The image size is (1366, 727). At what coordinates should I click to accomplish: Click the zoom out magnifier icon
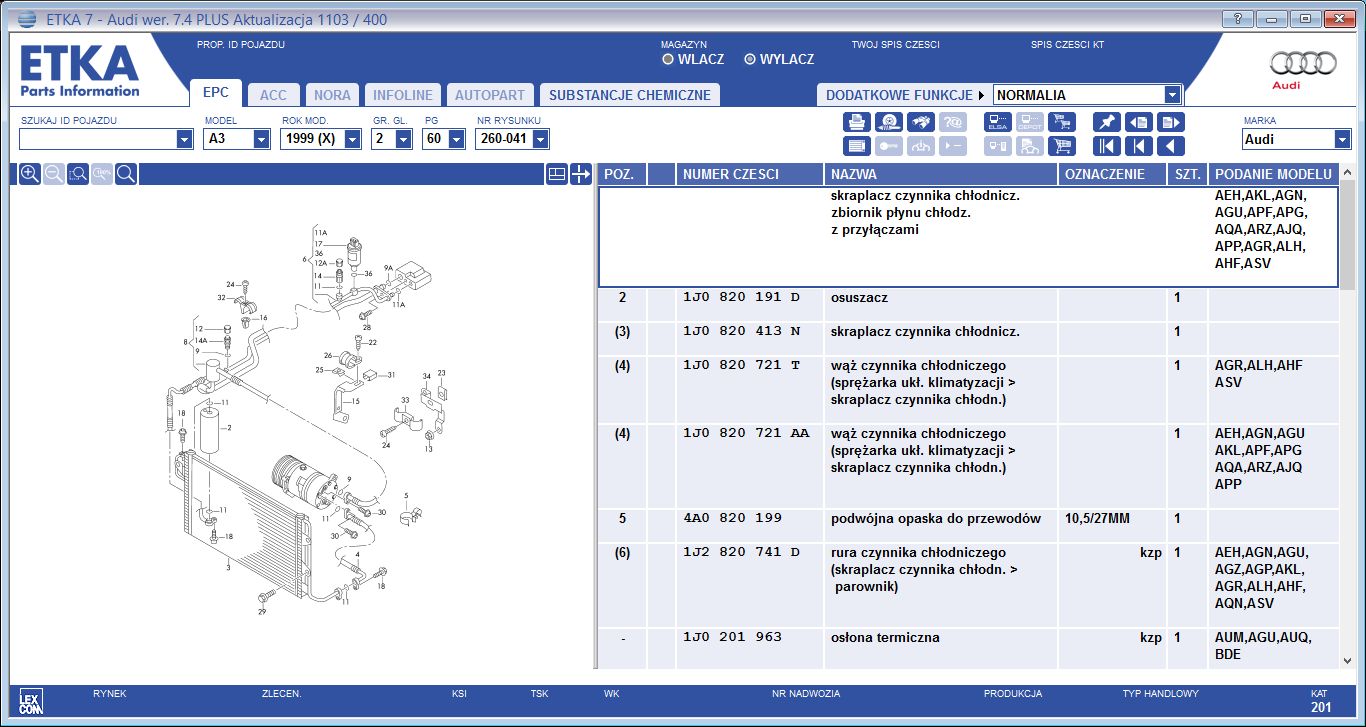[x=54, y=174]
